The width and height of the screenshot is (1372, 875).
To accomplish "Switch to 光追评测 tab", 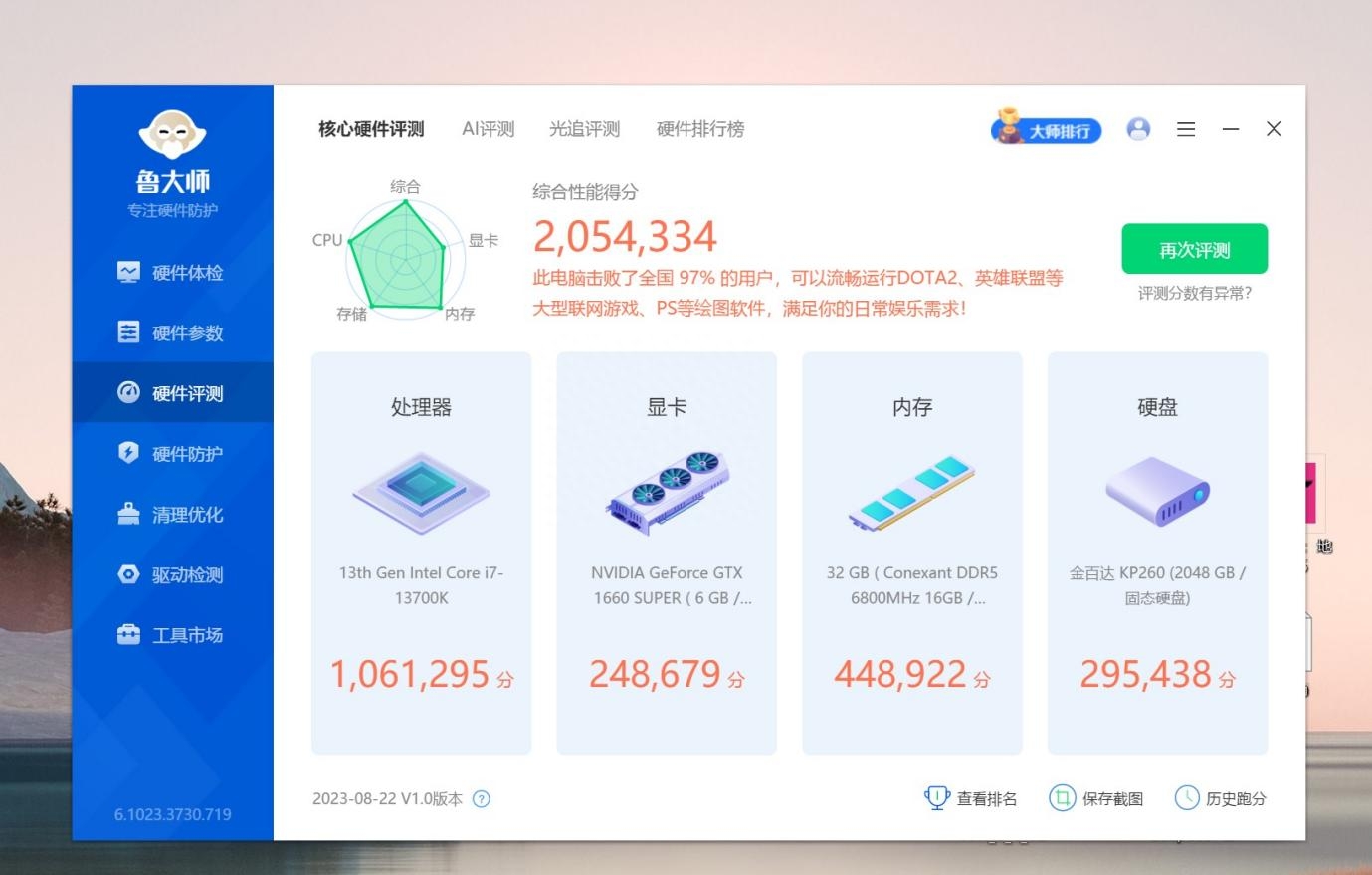I will (585, 129).
